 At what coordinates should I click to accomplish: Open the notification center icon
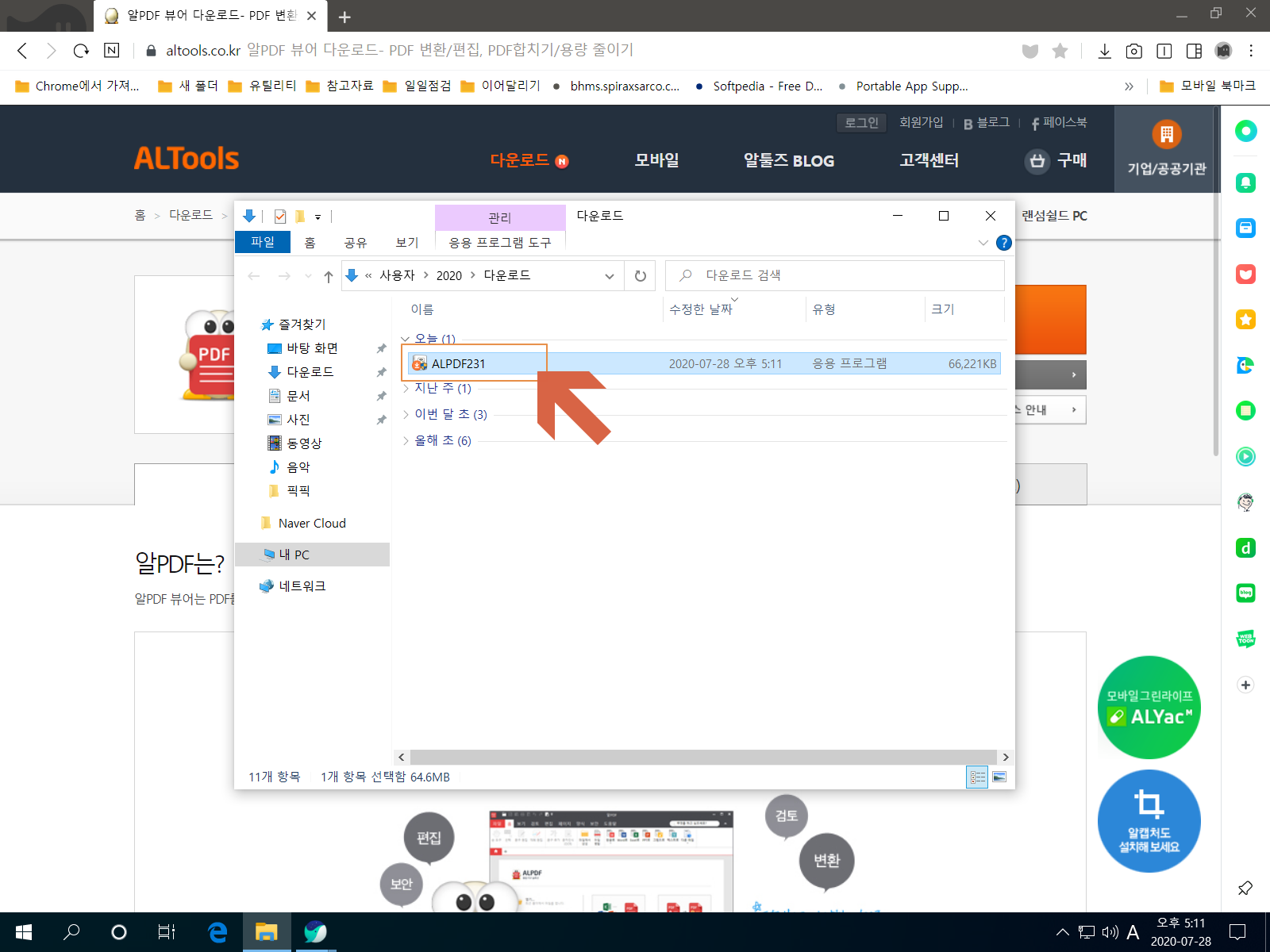tap(1237, 932)
